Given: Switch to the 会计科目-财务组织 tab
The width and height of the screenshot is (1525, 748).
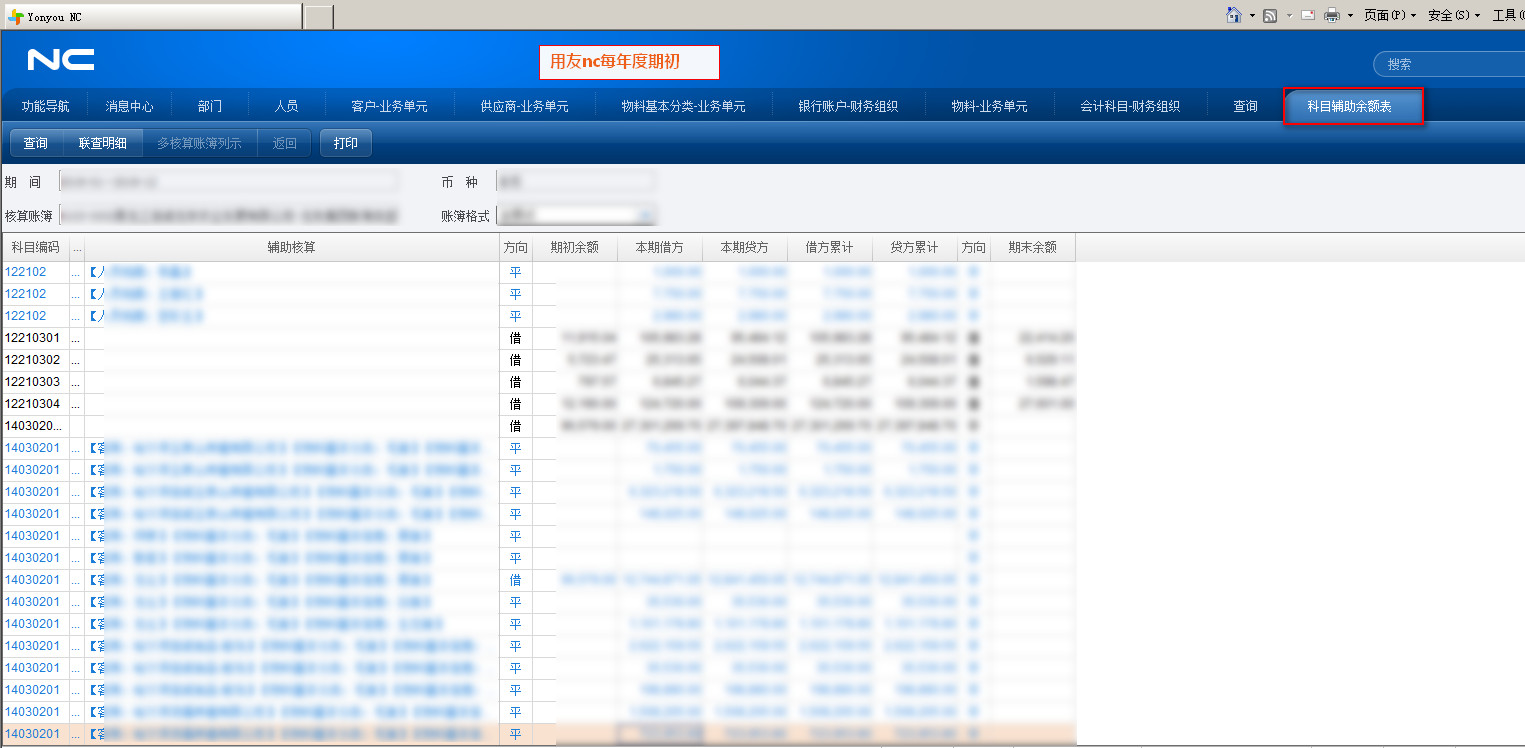Looking at the screenshot, I should pos(1130,106).
